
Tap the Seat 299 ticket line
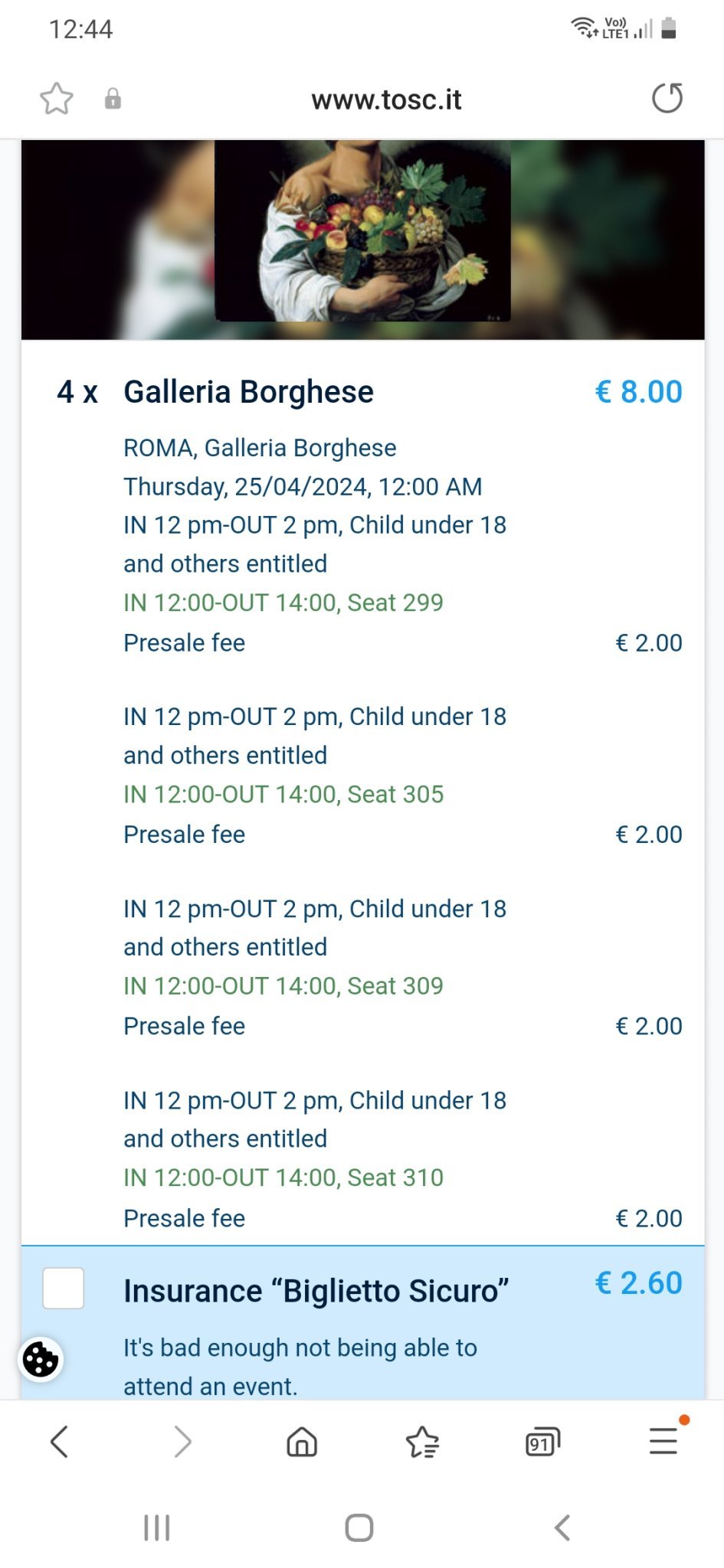[x=283, y=603]
